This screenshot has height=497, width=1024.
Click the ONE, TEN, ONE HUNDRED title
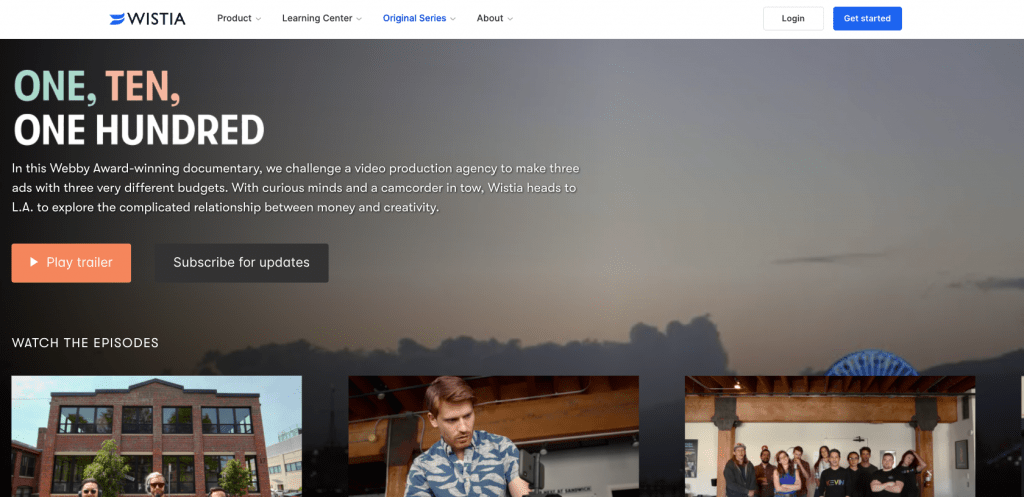pyautogui.click(x=139, y=108)
